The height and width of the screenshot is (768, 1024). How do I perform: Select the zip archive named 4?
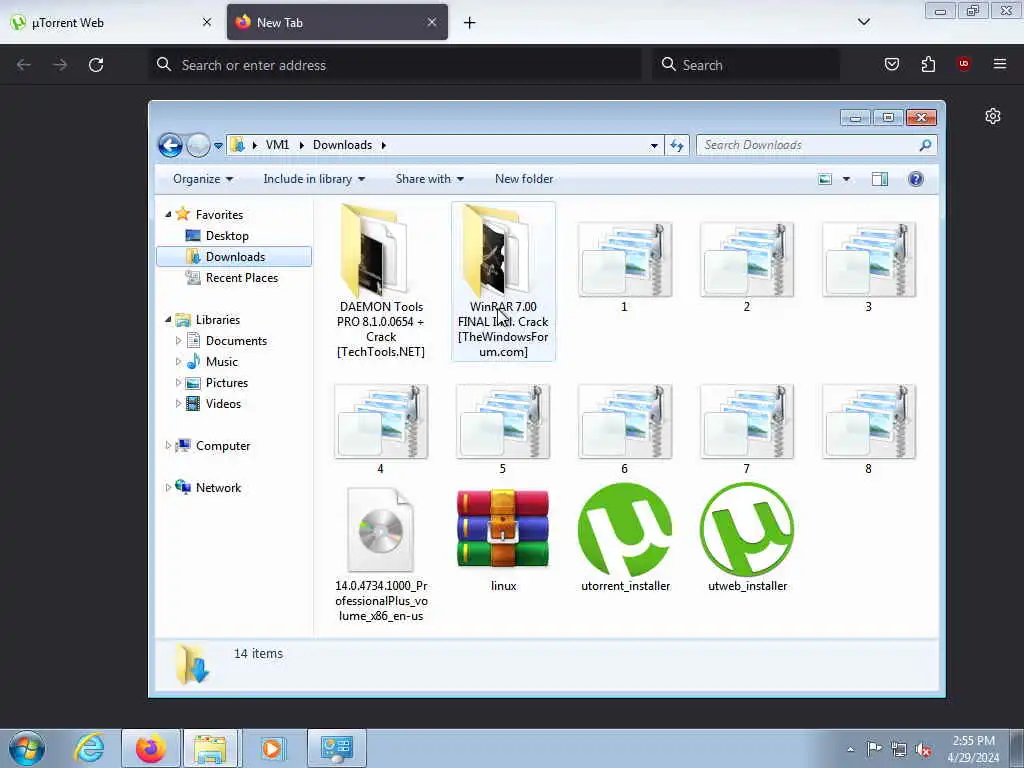coord(381,430)
